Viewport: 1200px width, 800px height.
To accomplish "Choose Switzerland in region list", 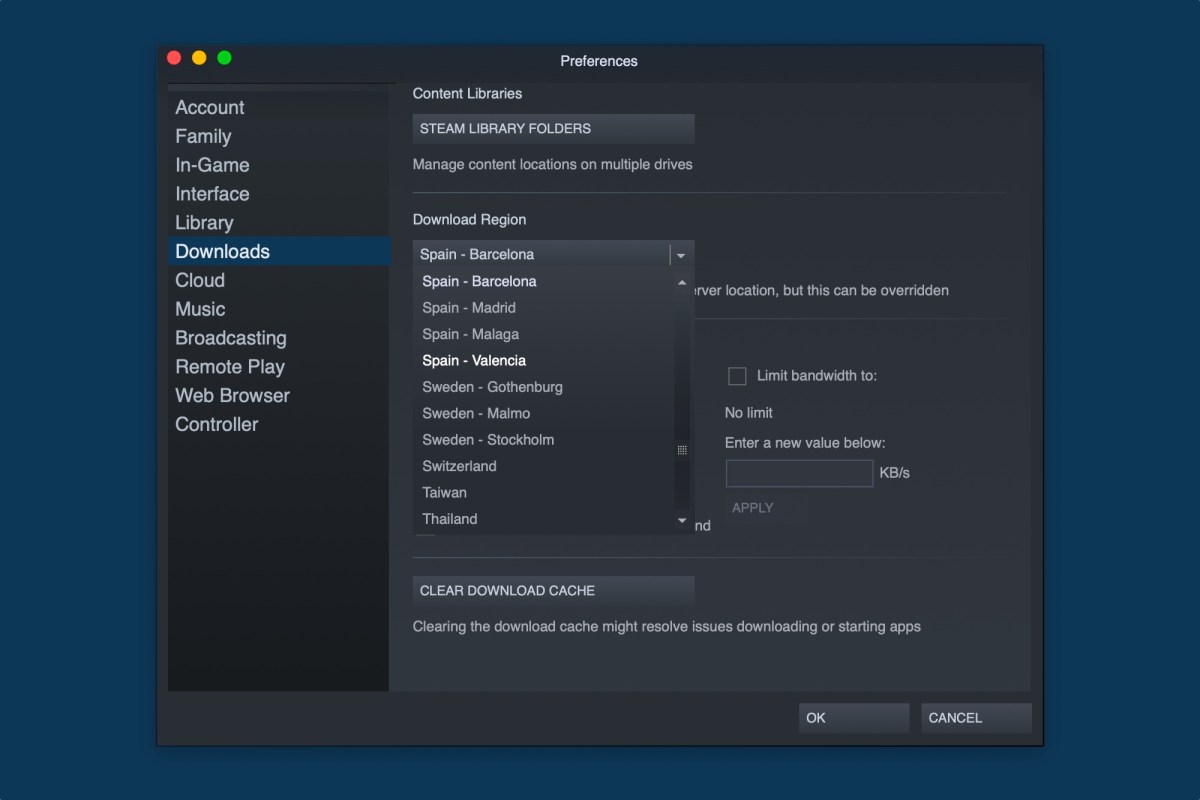I will tap(544, 466).
